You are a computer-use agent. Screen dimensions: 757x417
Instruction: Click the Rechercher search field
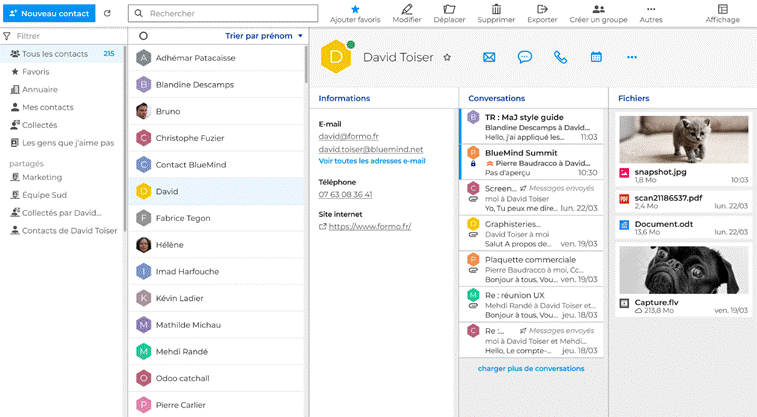[230, 14]
